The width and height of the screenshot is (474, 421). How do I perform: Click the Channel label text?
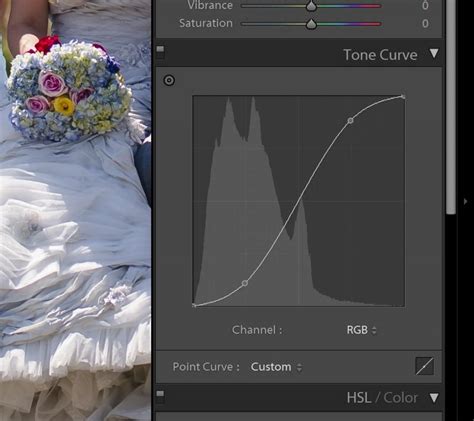(x=257, y=330)
